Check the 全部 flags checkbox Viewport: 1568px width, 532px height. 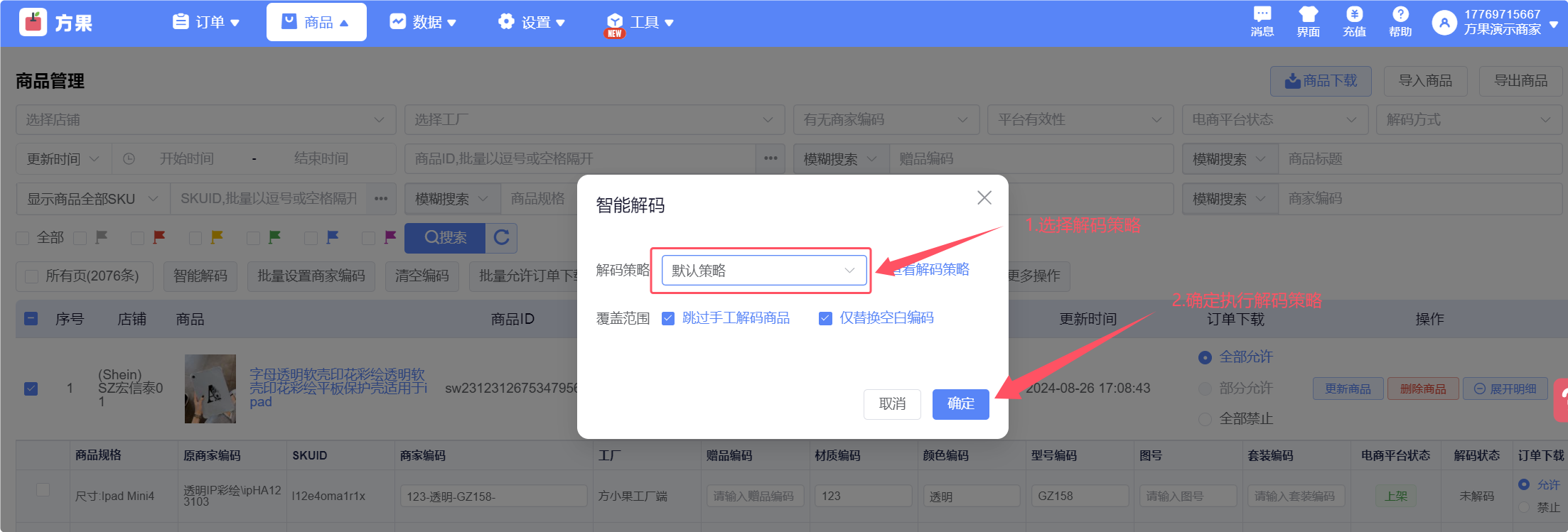click(x=23, y=238)
